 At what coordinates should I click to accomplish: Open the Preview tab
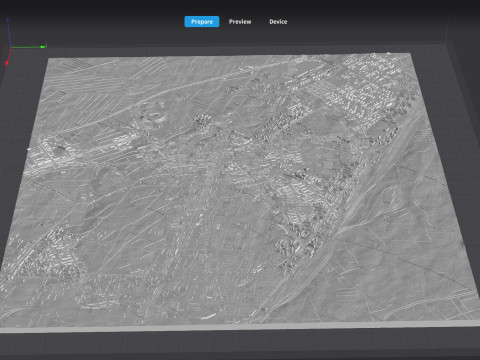[x=240, y=22]
